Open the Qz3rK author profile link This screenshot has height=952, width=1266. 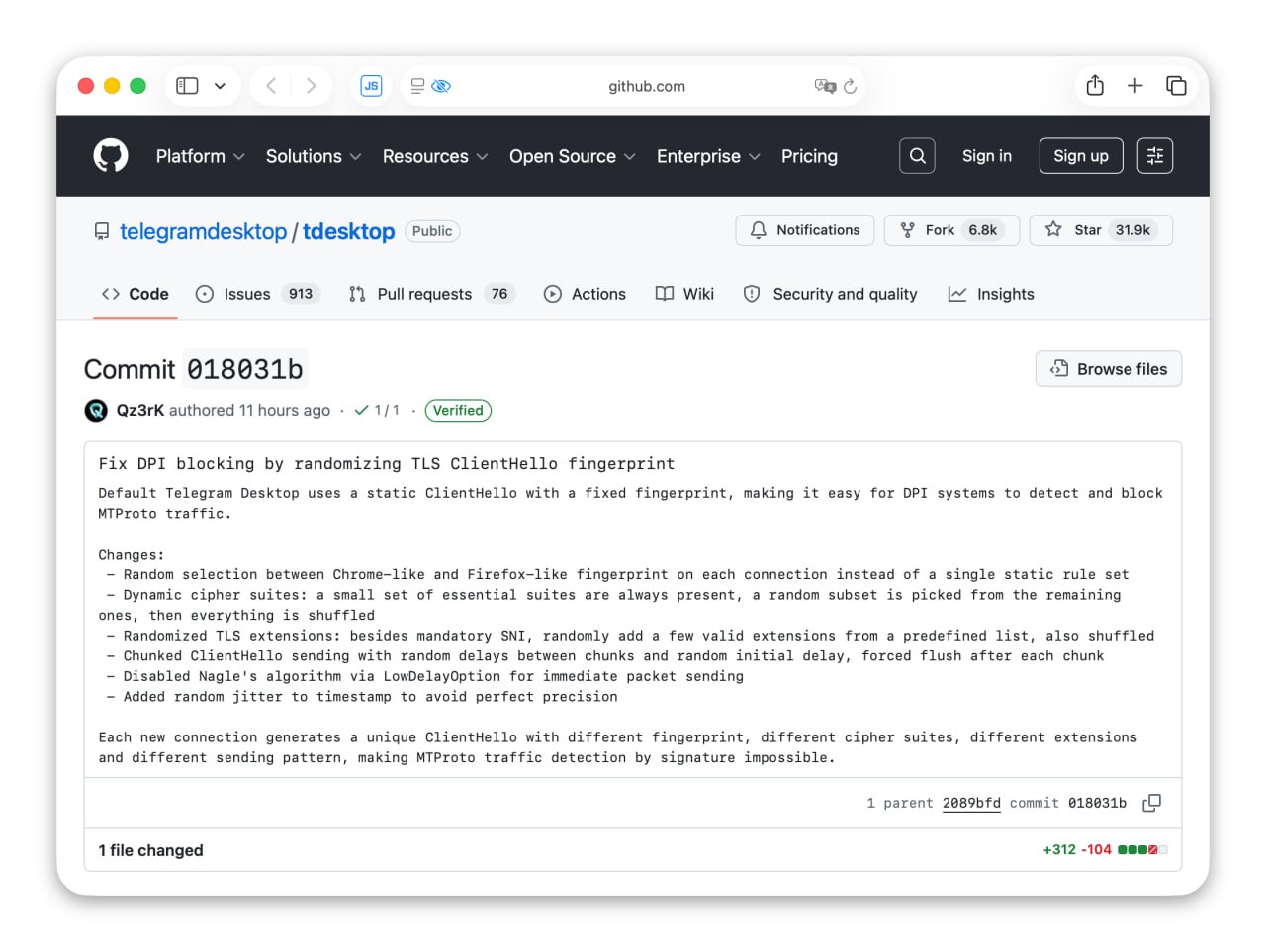pos(140,411)
